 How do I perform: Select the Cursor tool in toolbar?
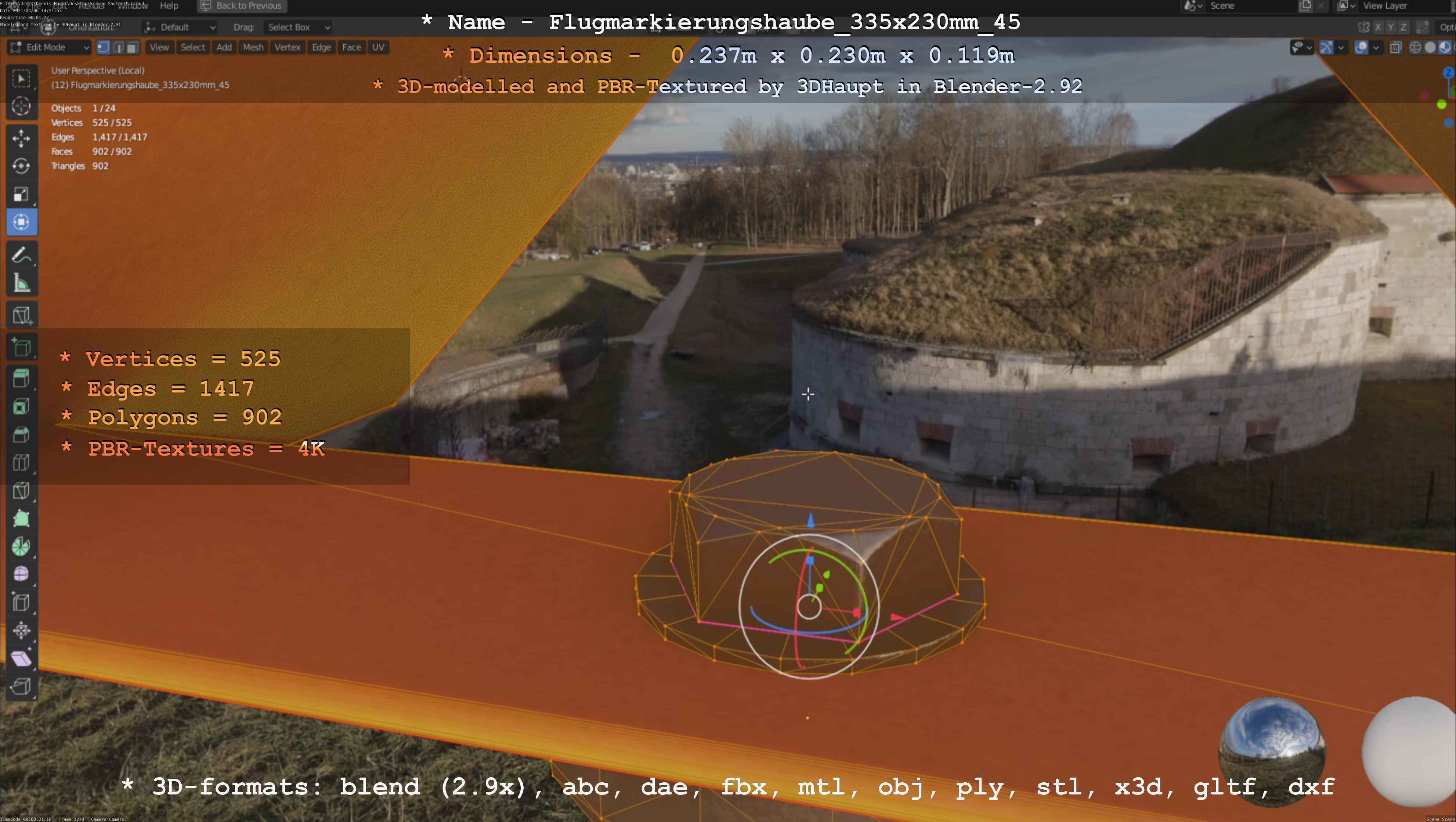click(x=21, y=106)
